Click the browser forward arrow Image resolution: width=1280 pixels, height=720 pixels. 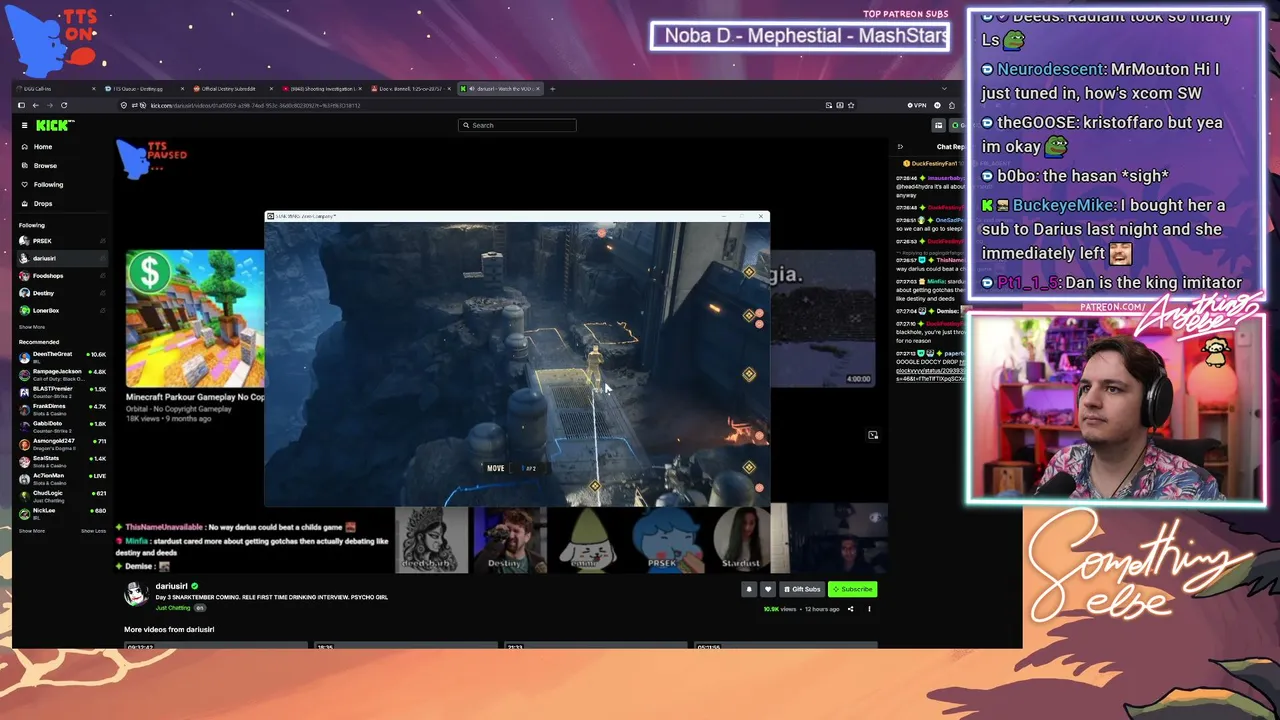[49, 105]
